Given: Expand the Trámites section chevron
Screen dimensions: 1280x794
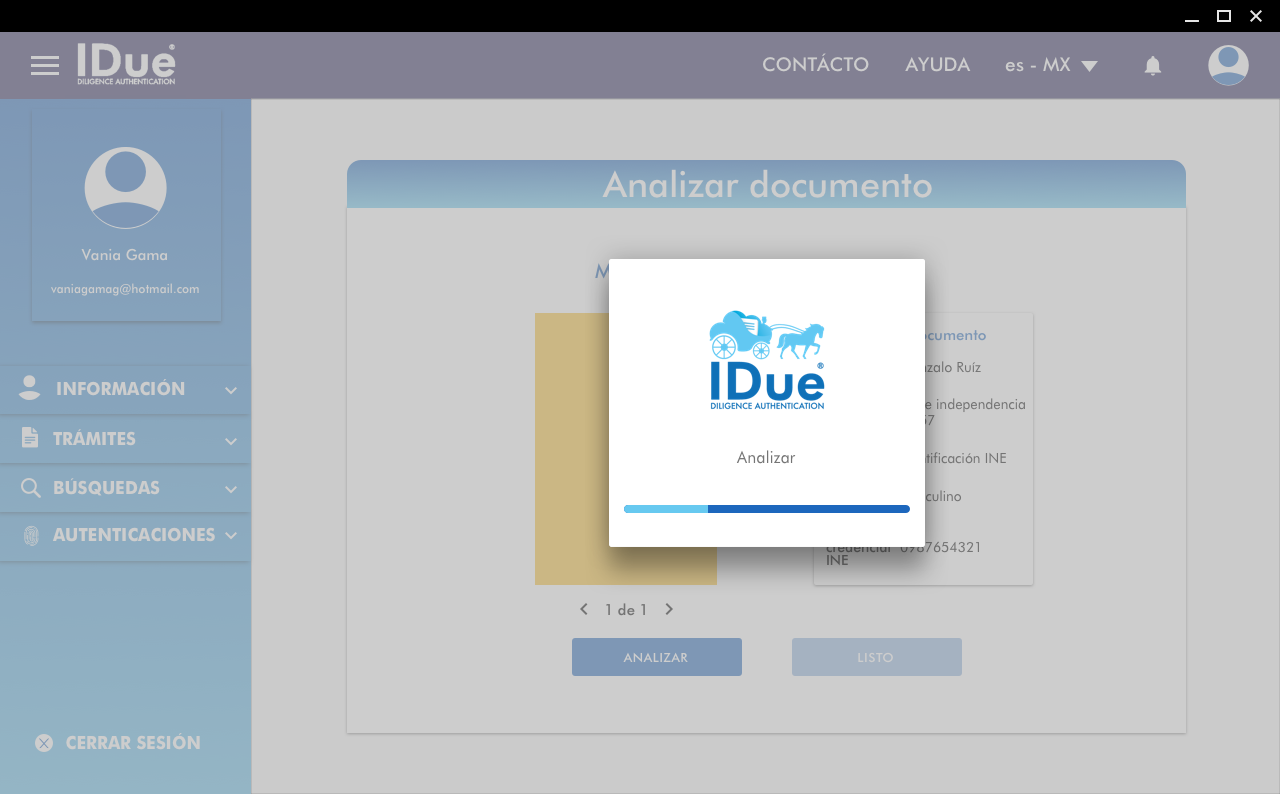Looking at the screenshot, I should [x=231, y=441].
